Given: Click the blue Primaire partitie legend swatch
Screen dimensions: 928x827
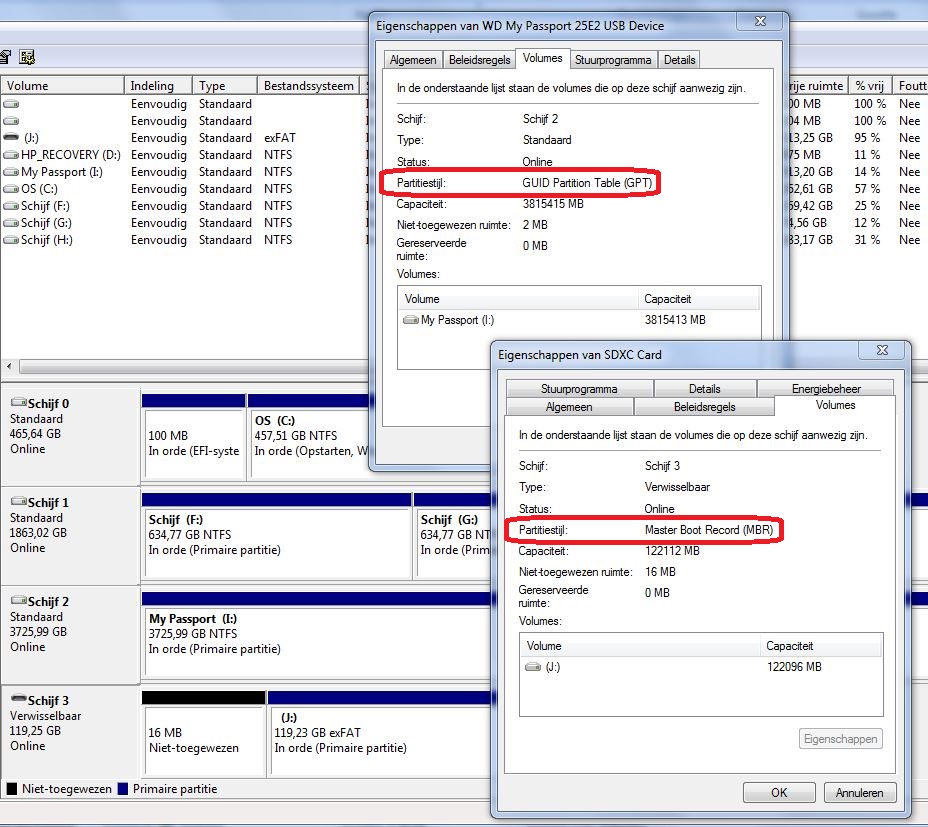Looking at the screenshot, I should pos(123,789).
